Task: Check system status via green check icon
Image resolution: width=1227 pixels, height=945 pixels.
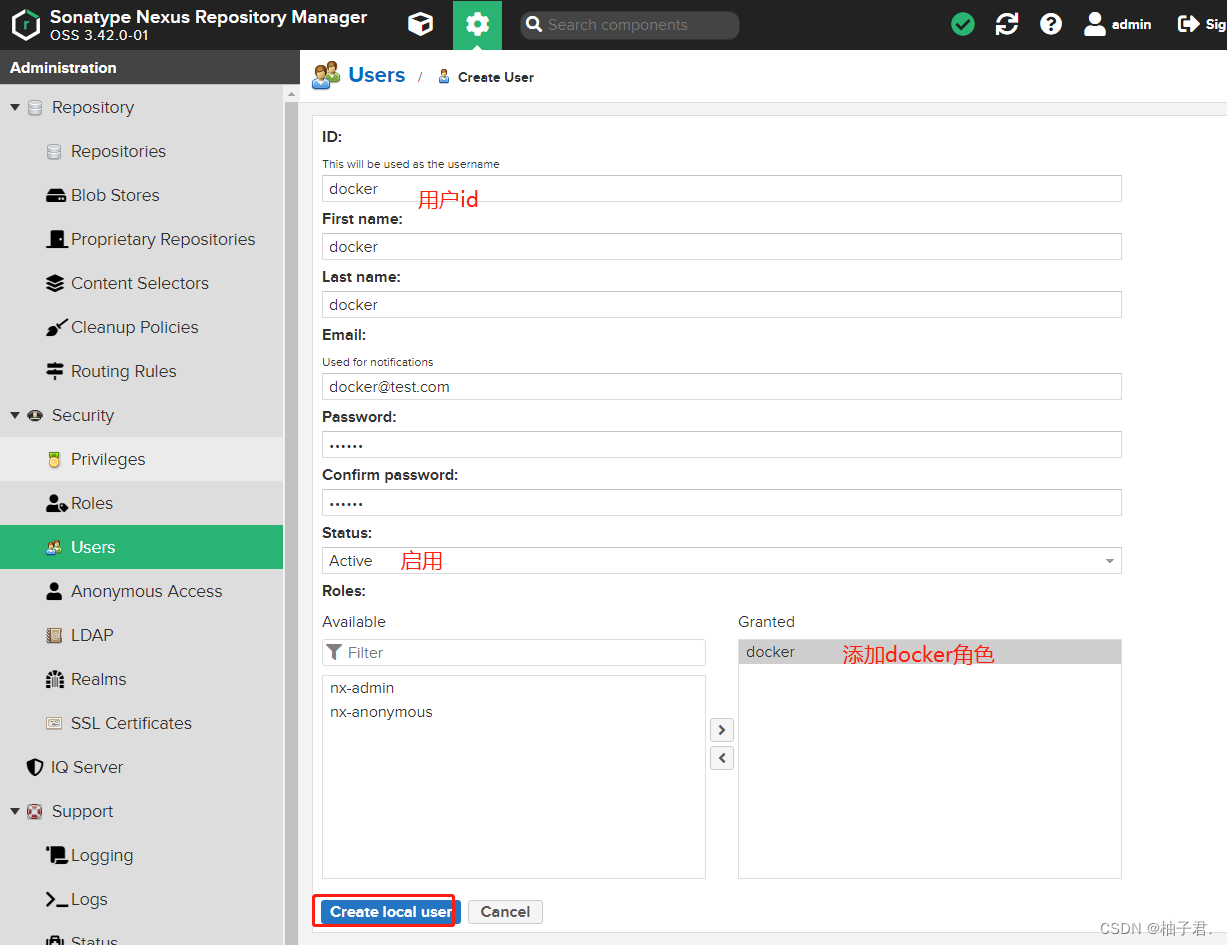Action: 962,23
